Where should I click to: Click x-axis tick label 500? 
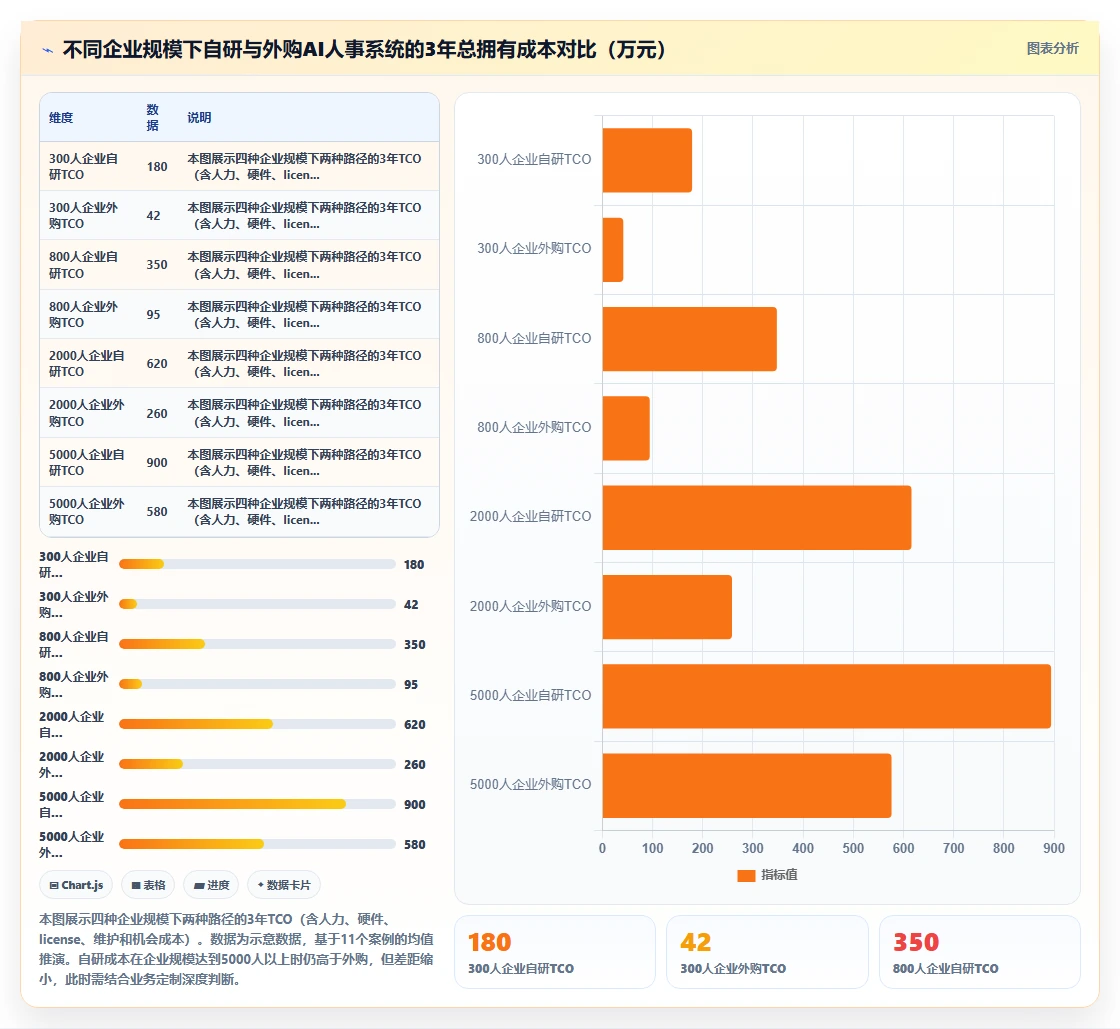pyautogui.click(x=853, y=848)
